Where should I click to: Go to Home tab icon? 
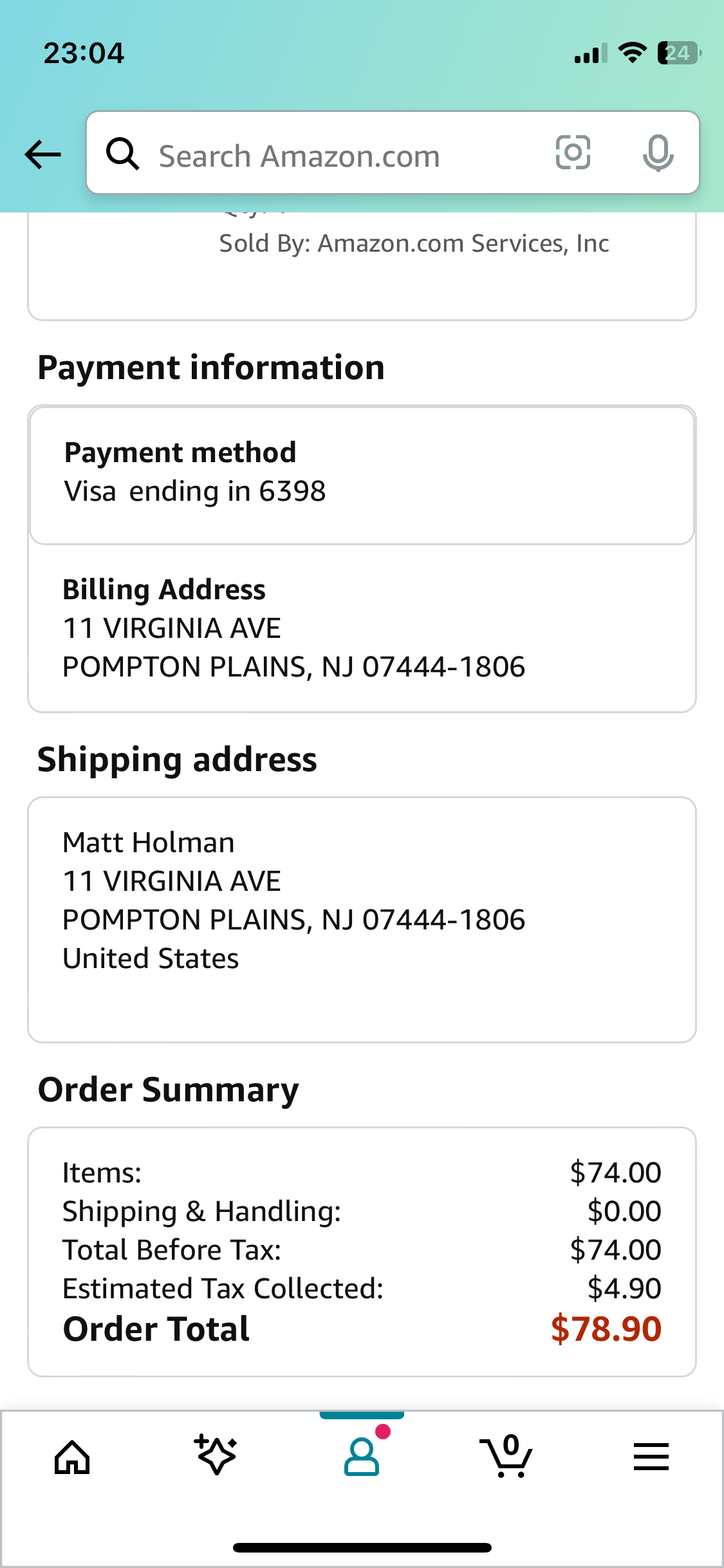[x=72, y=1457]
